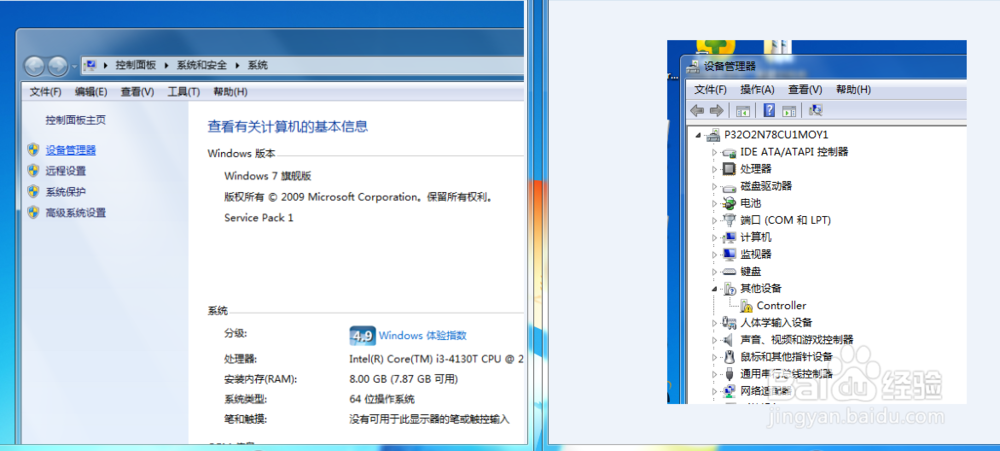
Task: Click the 4.9 experience index badge
Action: tap(362, 336)
